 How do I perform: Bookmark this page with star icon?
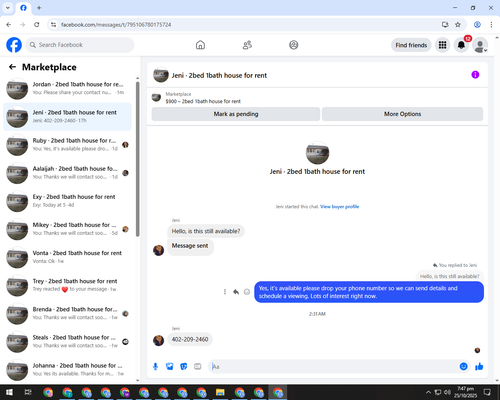[x=458, y=25]
